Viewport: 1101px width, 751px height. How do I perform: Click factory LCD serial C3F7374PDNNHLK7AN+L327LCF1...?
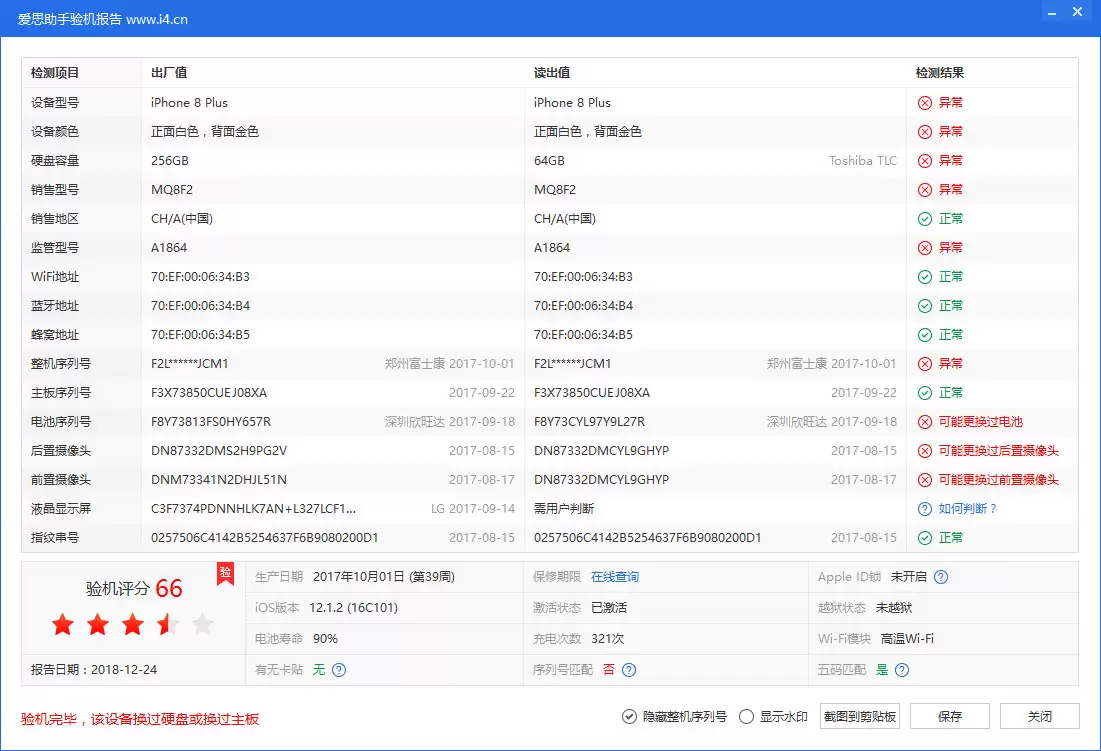(x=253, y=509)
